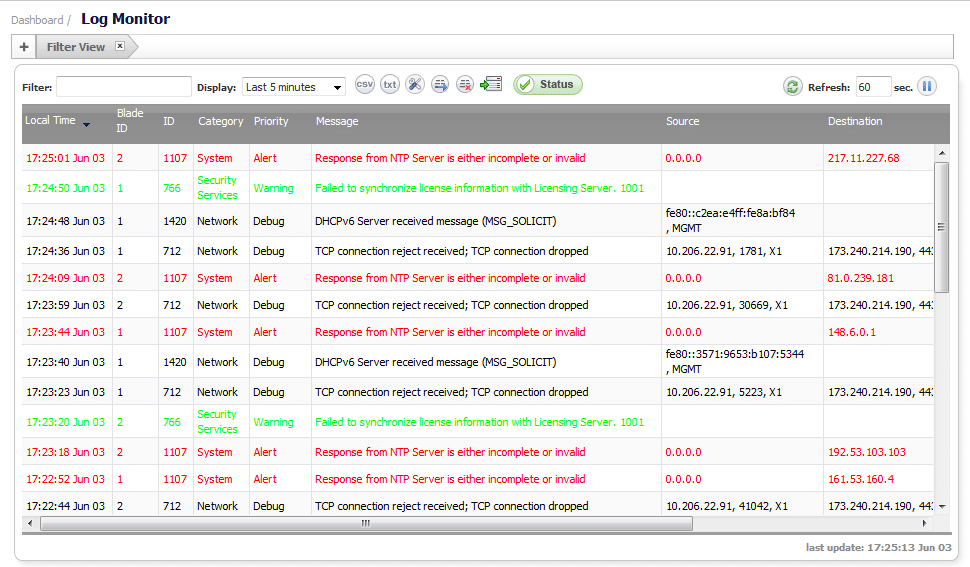Select log row timestamp 17:24:36 Jun 03

point(66,251)
